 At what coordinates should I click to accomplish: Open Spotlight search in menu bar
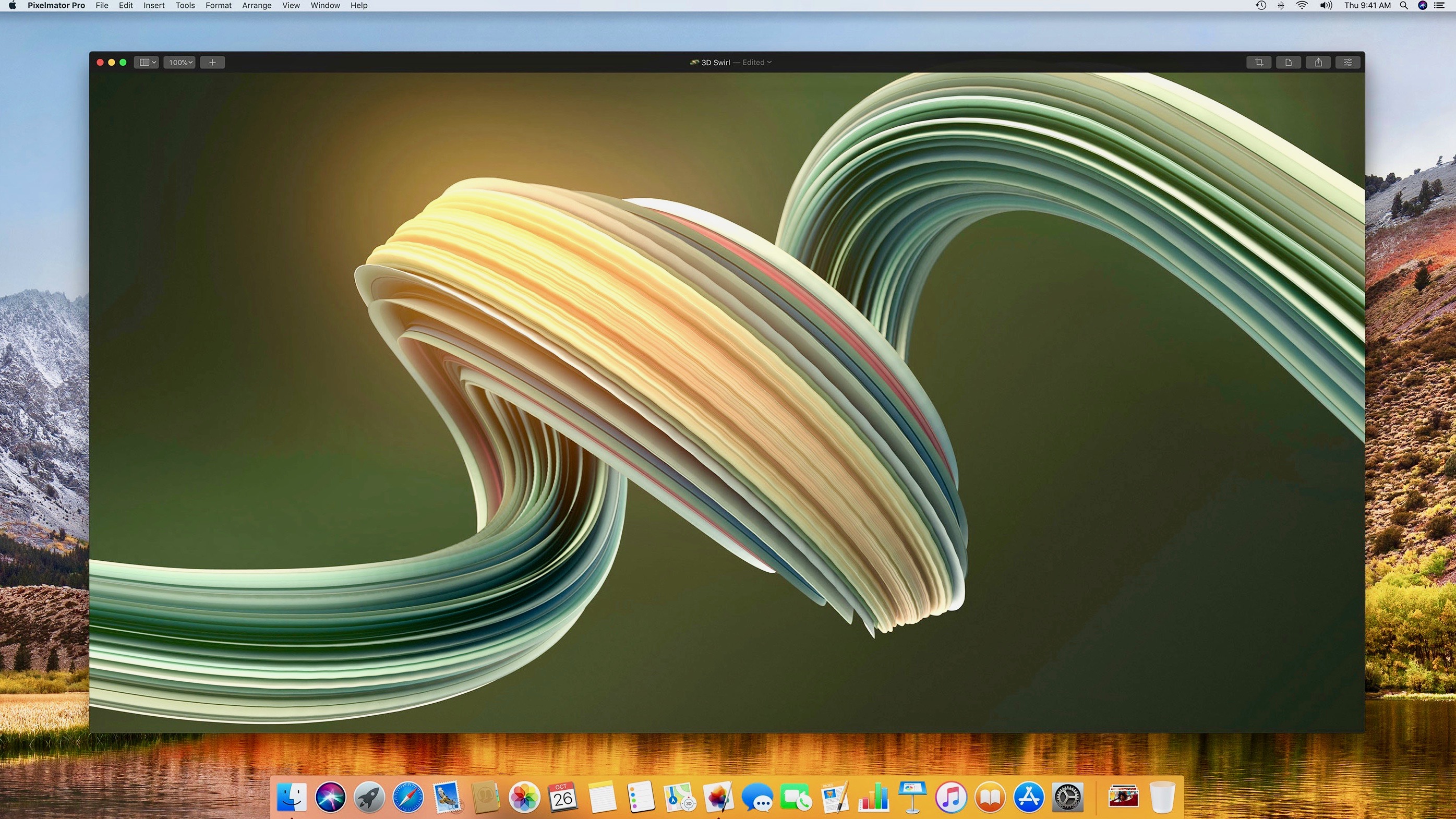click(x=1403, y=6)
